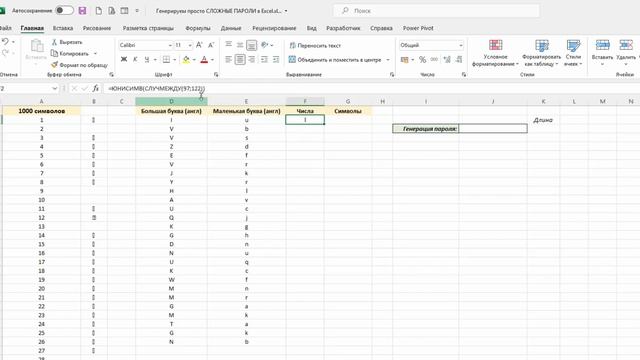The image size is (640, 360).
Task: Toggle Center horizontal alignment
Action: click(240, 60)
